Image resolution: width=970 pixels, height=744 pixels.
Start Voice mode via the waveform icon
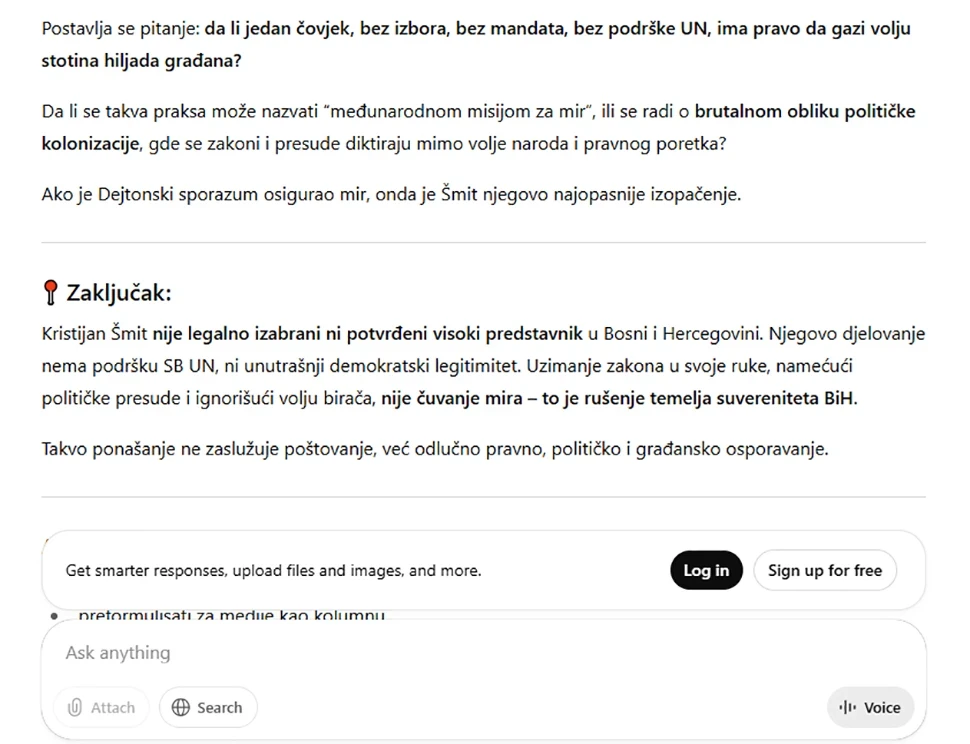(x=870, y=707)
